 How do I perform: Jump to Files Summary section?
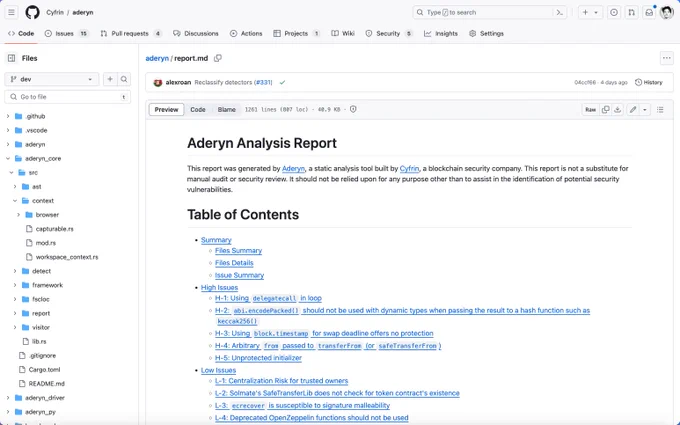239,251
